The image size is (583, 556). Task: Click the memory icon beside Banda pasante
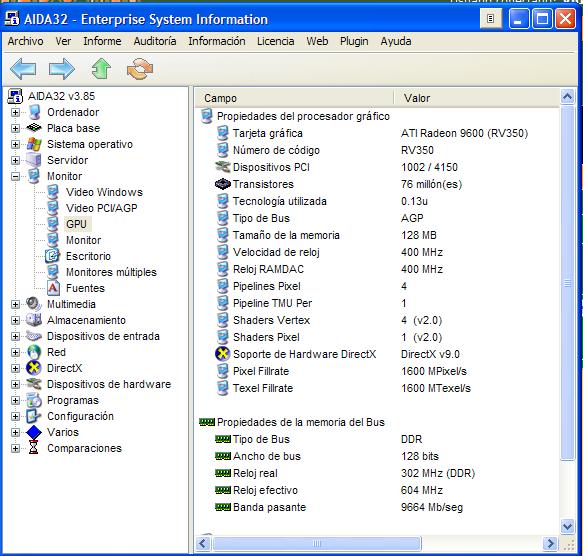coord(223,507)
